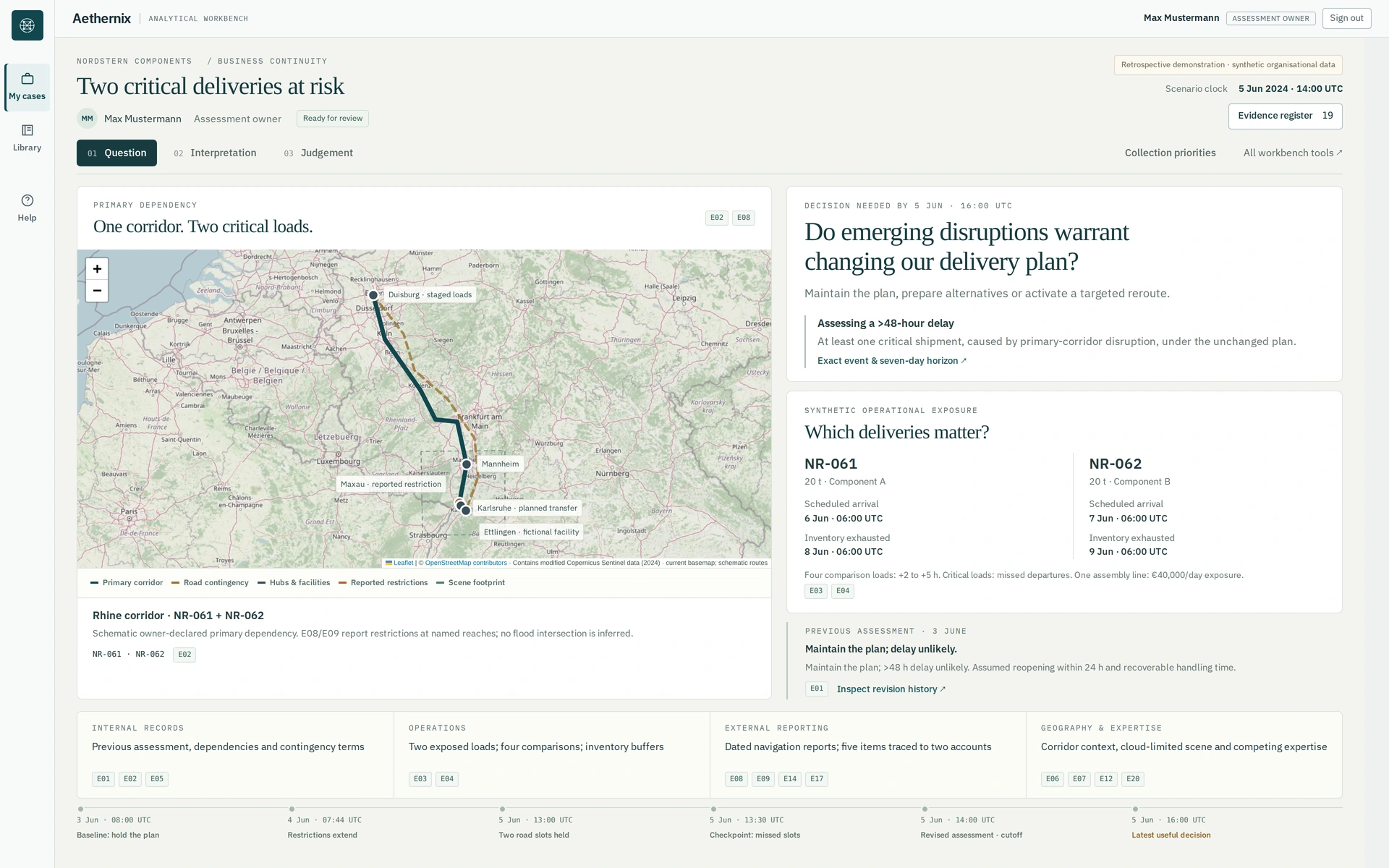Click Maxau reported restriction map label
The image size is (1389, 868).
391,485
